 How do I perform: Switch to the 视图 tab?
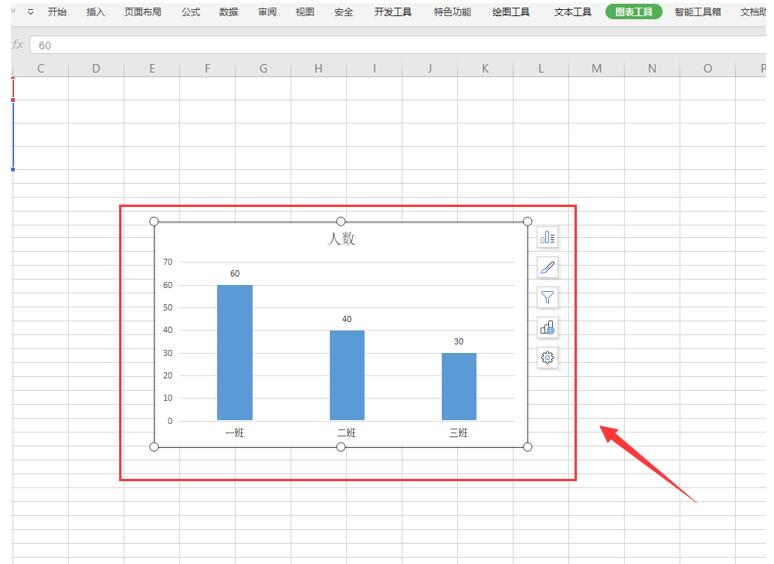point(305,12)
